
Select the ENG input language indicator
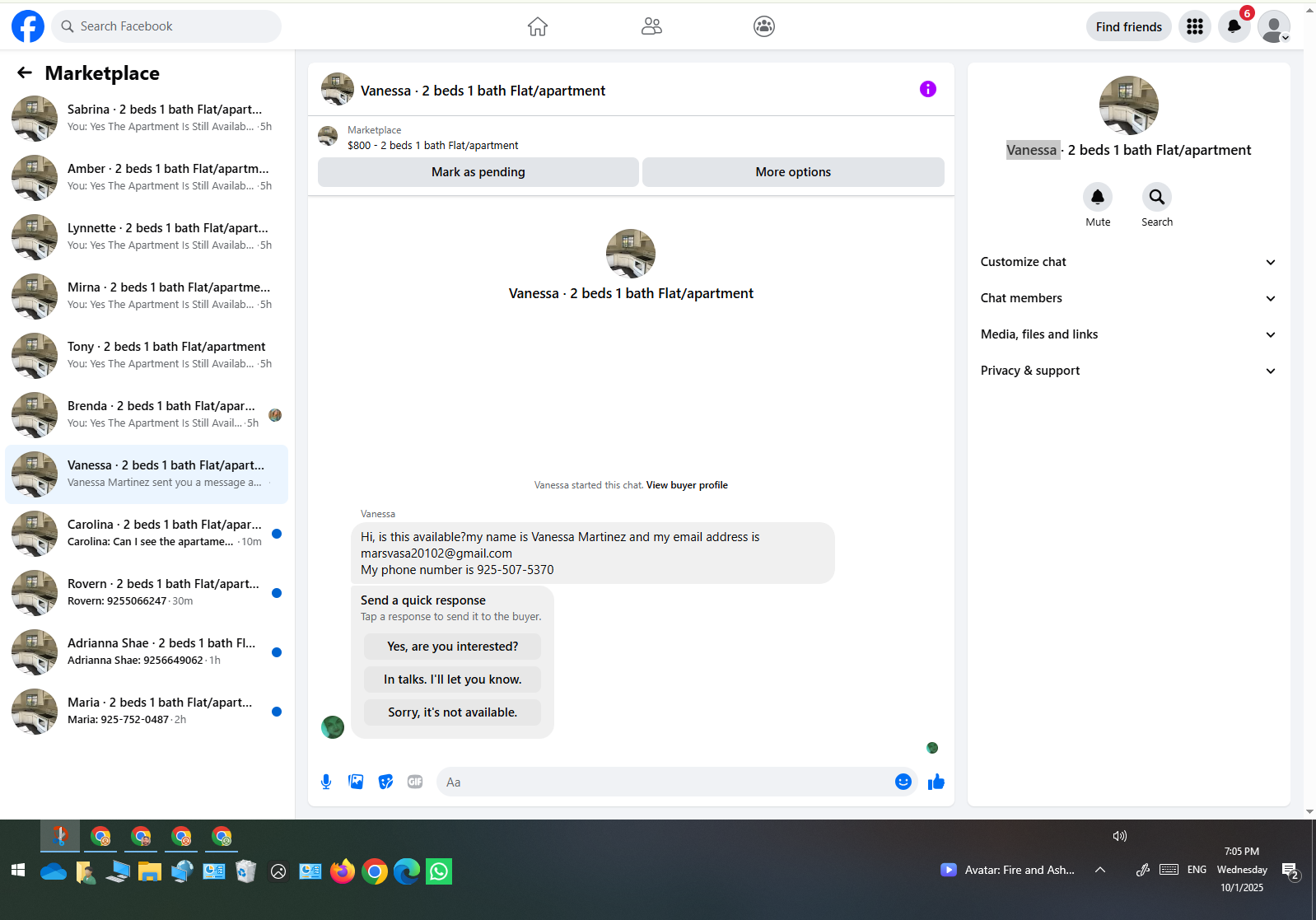[1197, 870]
